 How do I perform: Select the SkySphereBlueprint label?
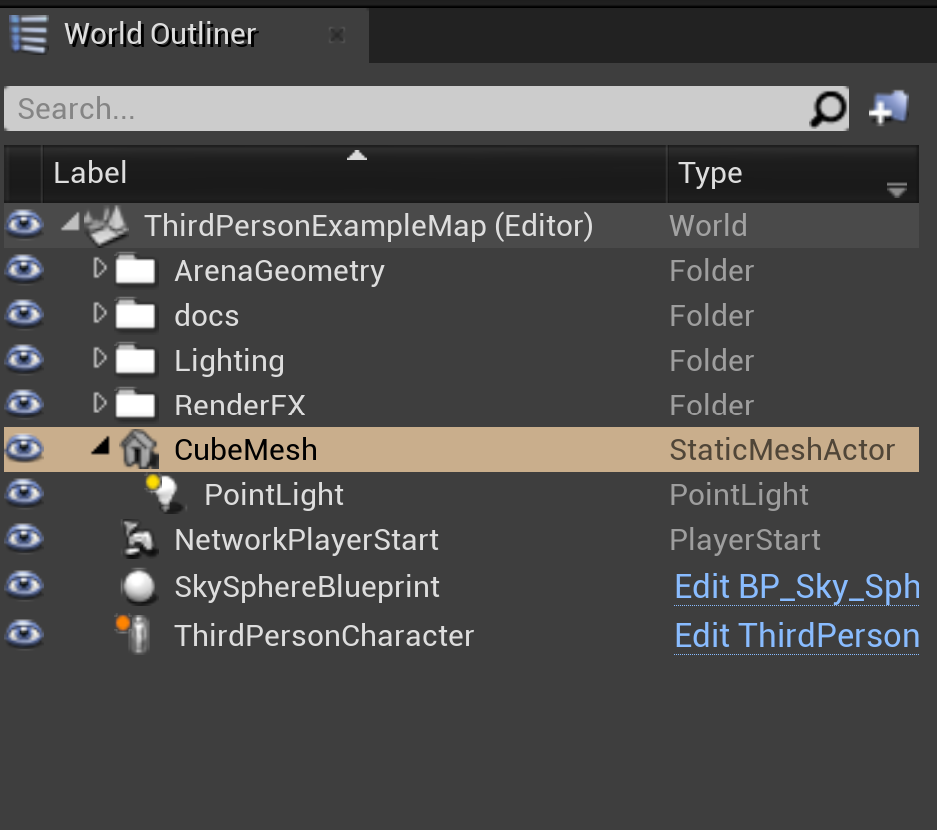[307, 587]
